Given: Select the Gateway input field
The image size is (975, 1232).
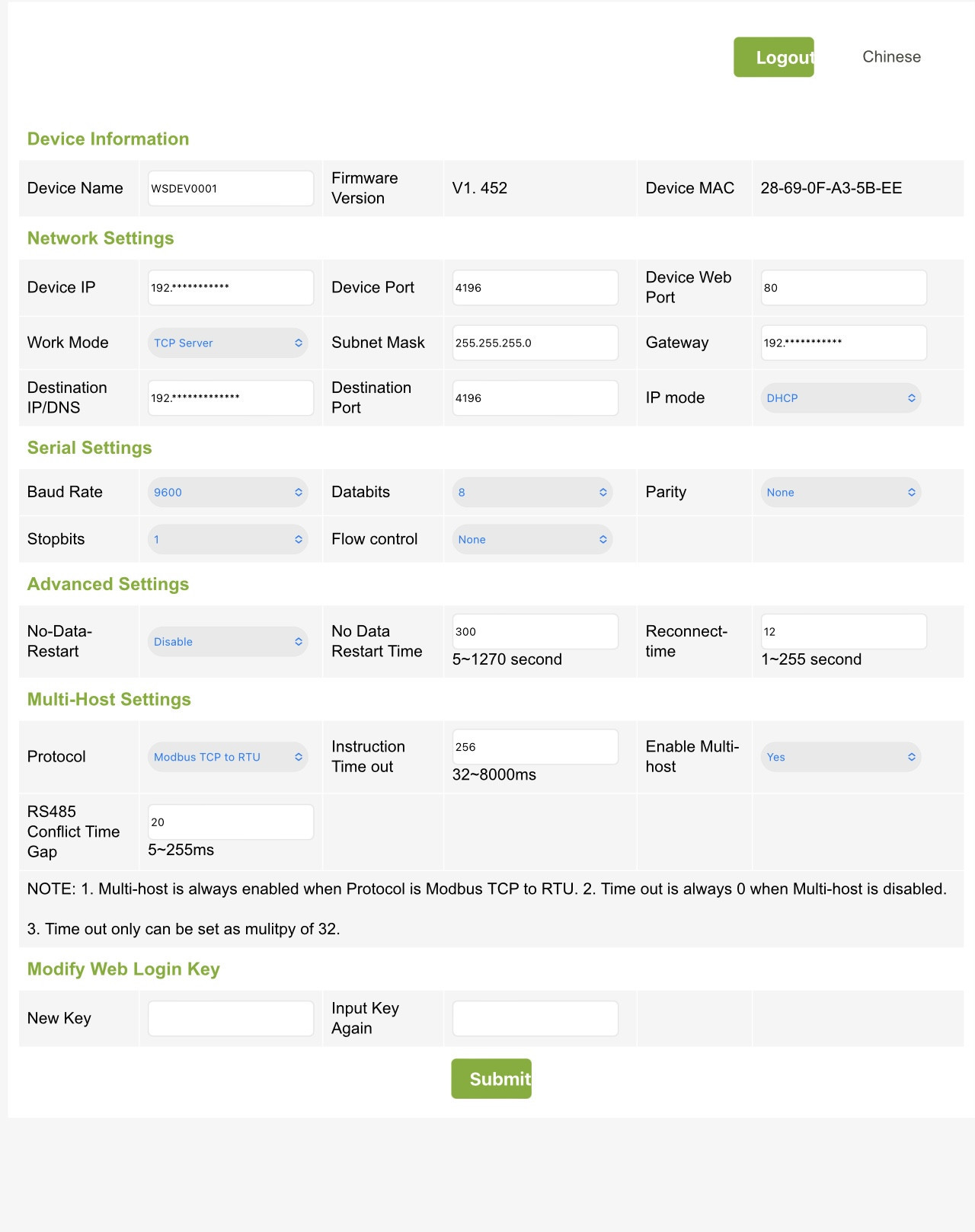Looking at the screenshot, I should pyautogui.click(x=843, y=343).
